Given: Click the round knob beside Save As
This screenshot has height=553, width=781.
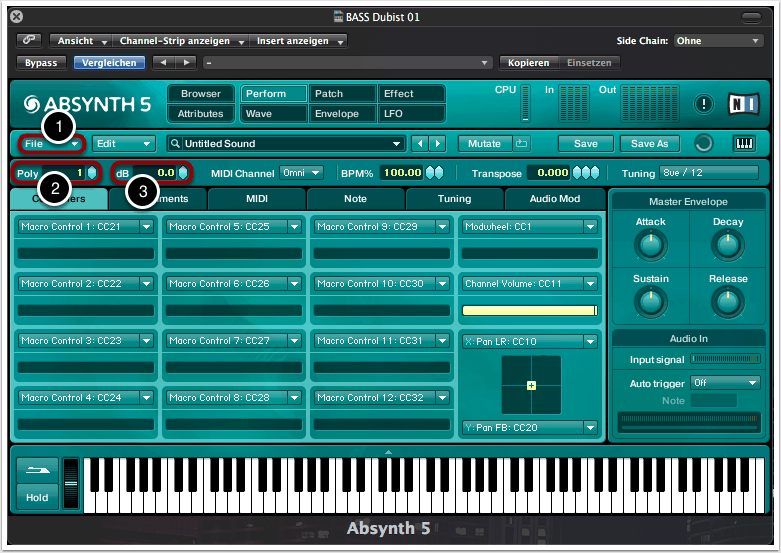Looking at the screenshot, I should point(703,144).
